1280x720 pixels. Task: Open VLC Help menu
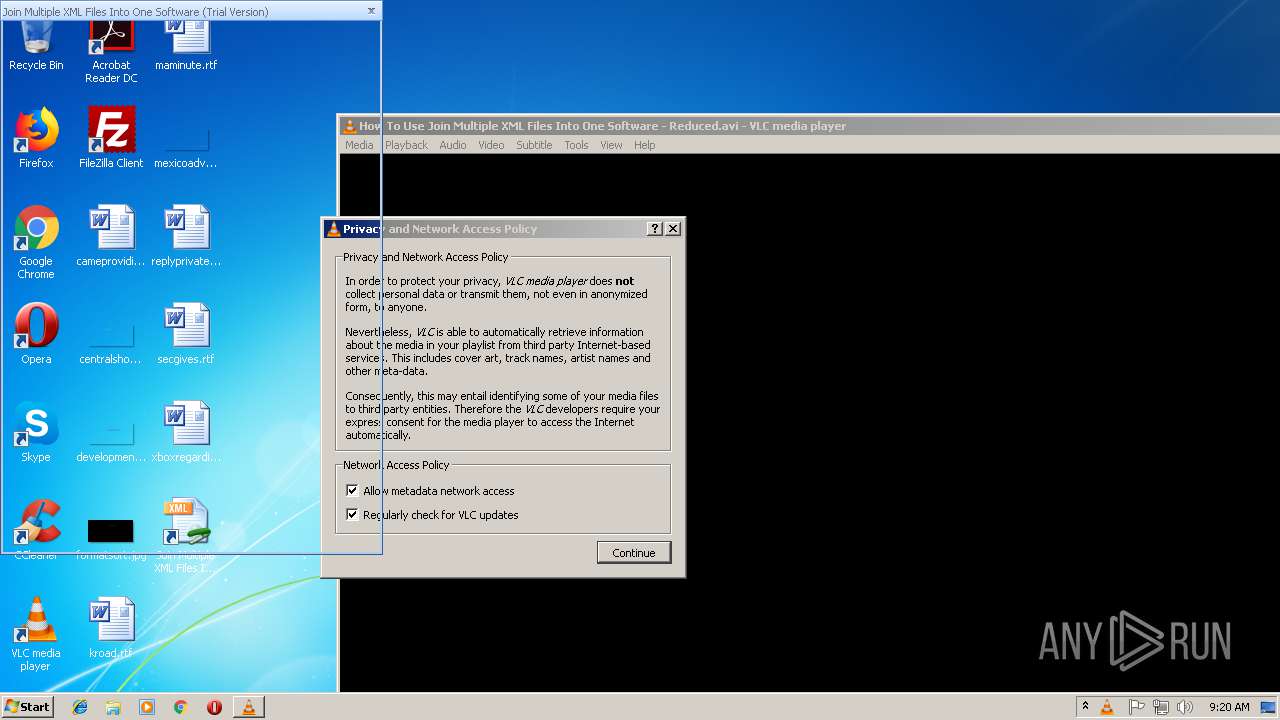[645, 145]
